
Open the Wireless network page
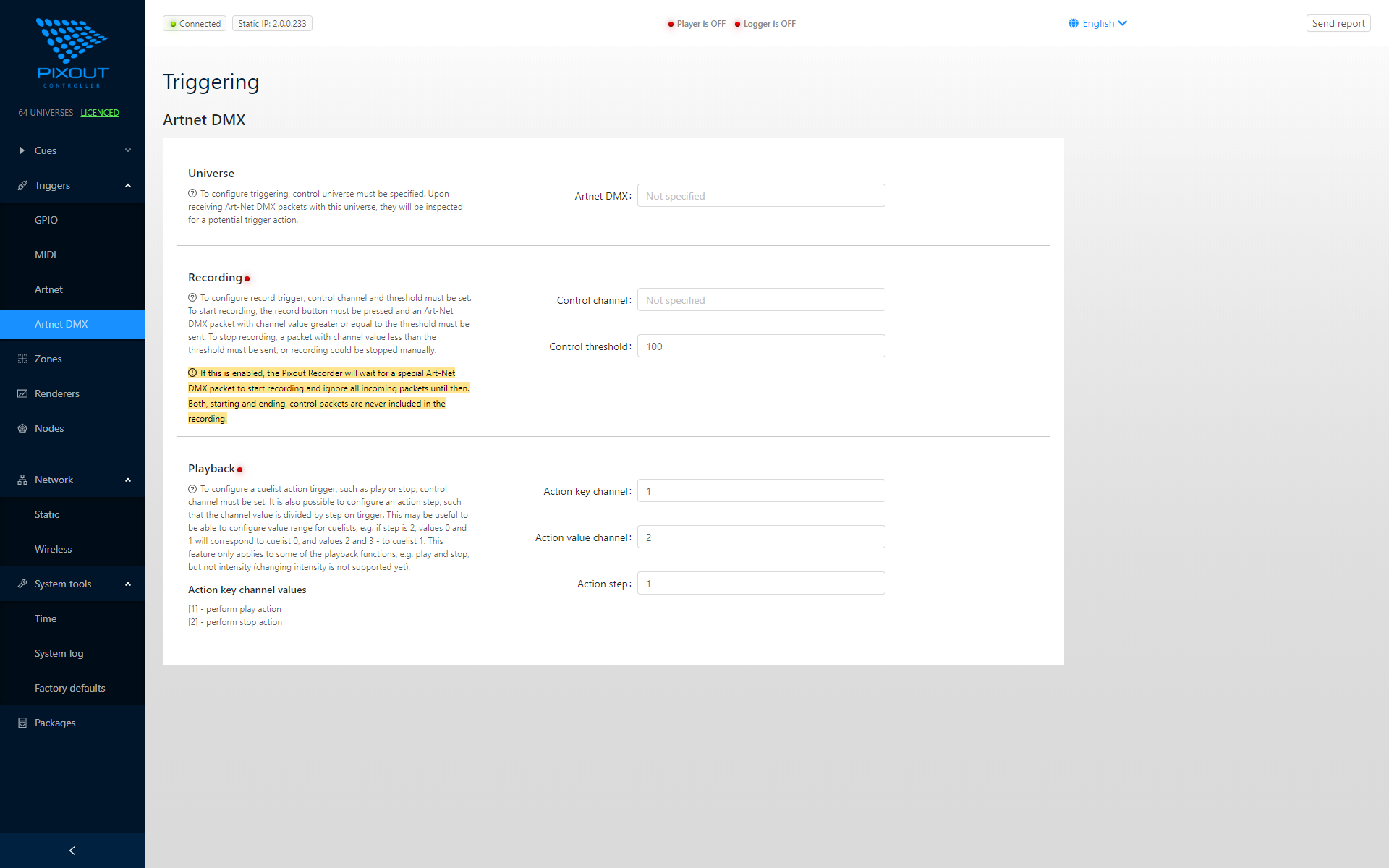54,549
